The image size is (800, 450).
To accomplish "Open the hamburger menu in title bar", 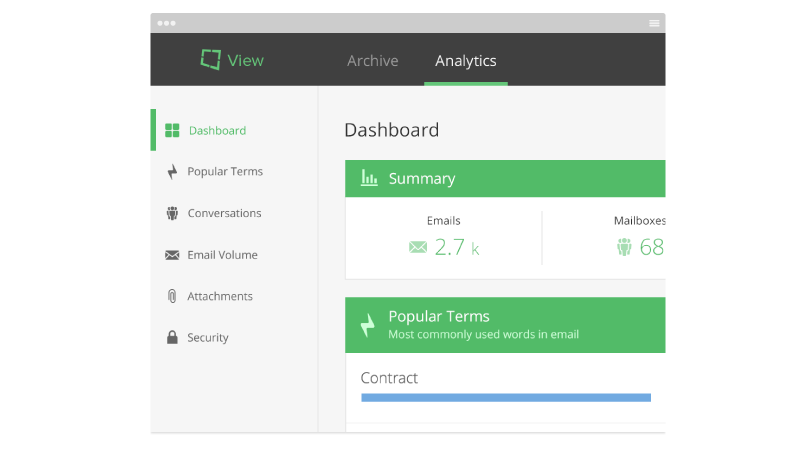I will tap(654, 23).
